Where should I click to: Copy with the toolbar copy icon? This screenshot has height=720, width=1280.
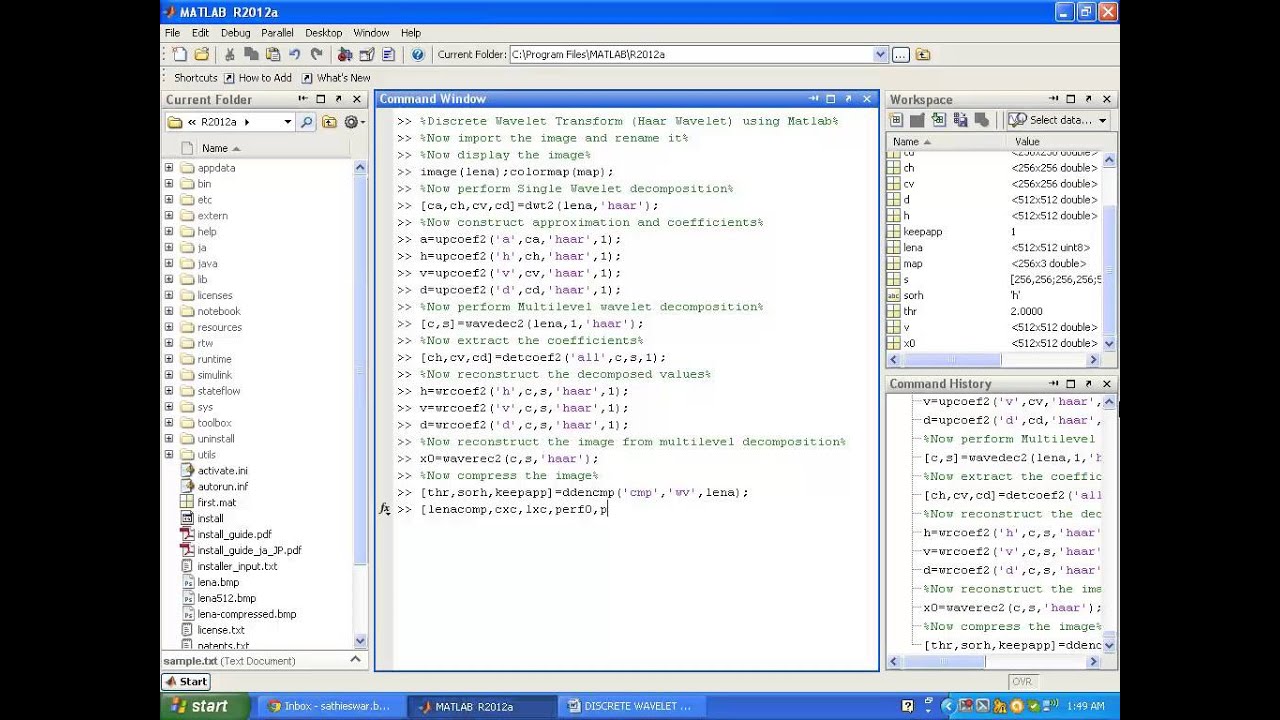(251, 55)
